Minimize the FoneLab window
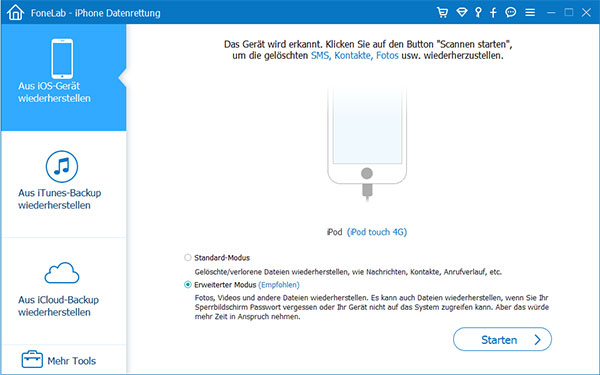 click(x=551, y=13)
